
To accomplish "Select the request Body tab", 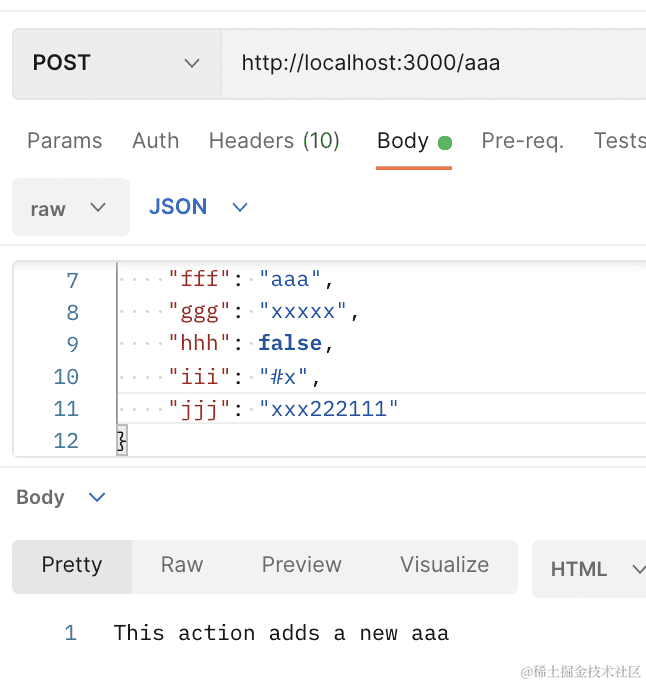I will pyautogui.click(x=402, y=141).
